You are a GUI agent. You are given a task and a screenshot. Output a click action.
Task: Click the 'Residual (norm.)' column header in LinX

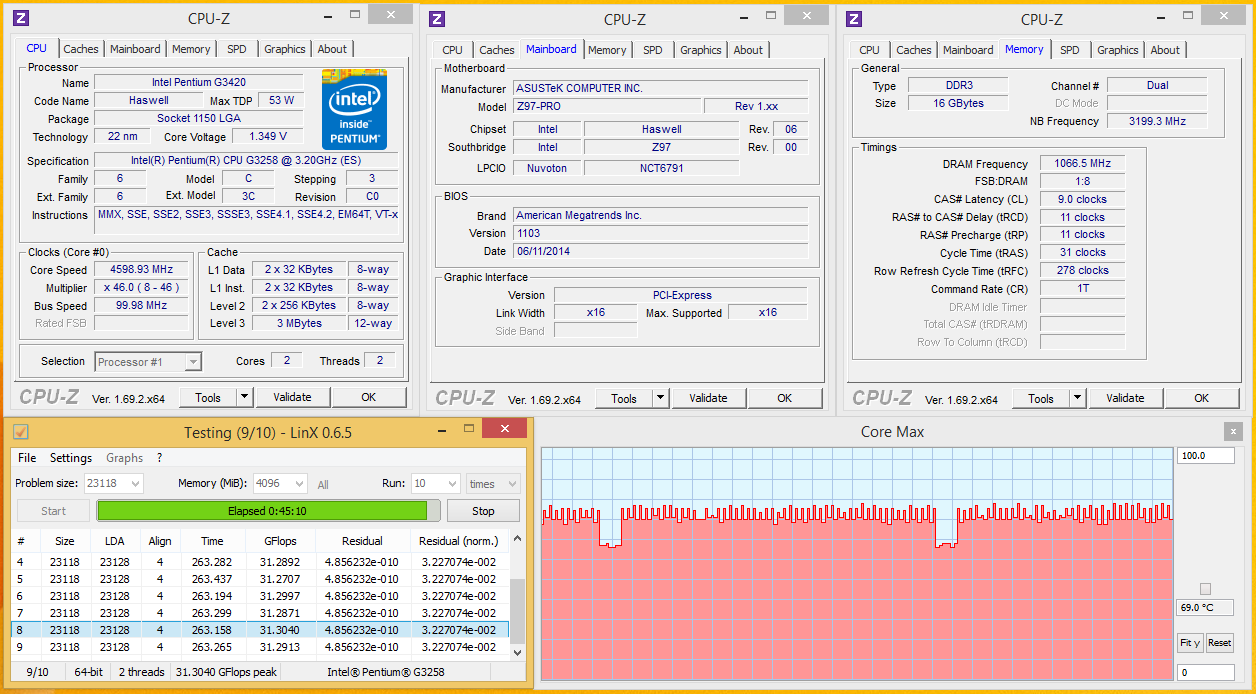click(458, 541)
